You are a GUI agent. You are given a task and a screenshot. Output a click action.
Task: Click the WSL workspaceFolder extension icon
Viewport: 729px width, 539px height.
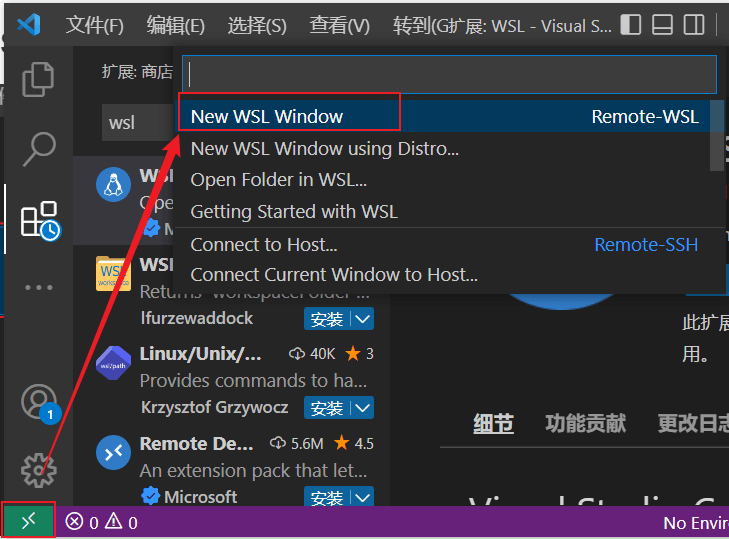click(x=113, y=273)
